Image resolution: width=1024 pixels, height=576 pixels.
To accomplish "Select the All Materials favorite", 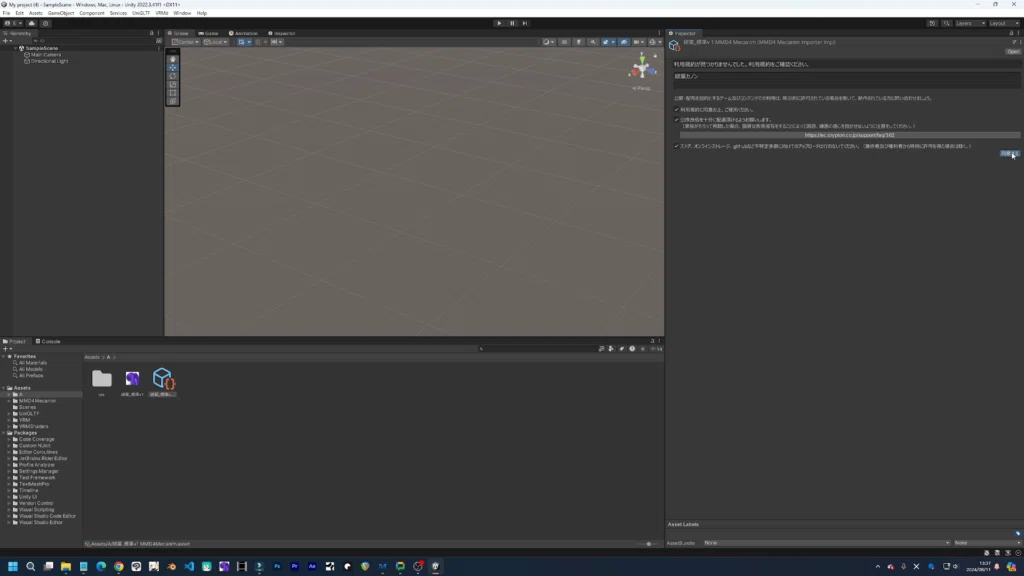I will coord(33,363).
